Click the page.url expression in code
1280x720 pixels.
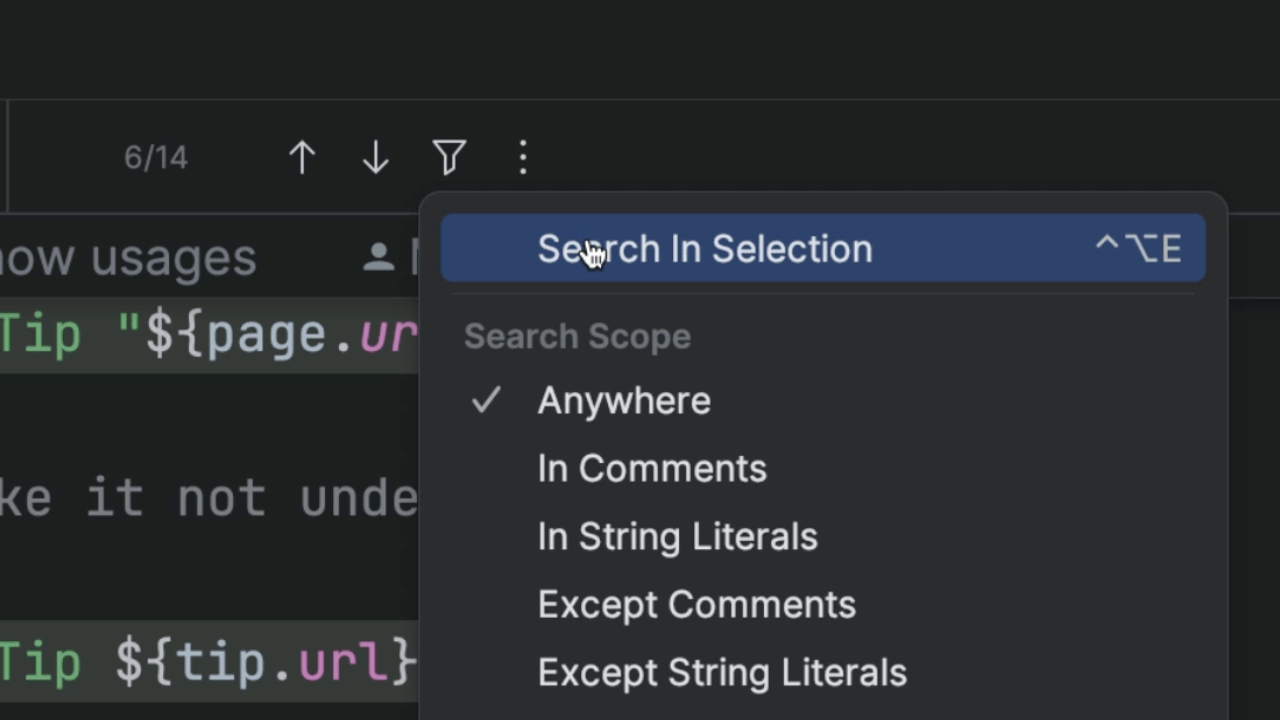coord(310,335)
